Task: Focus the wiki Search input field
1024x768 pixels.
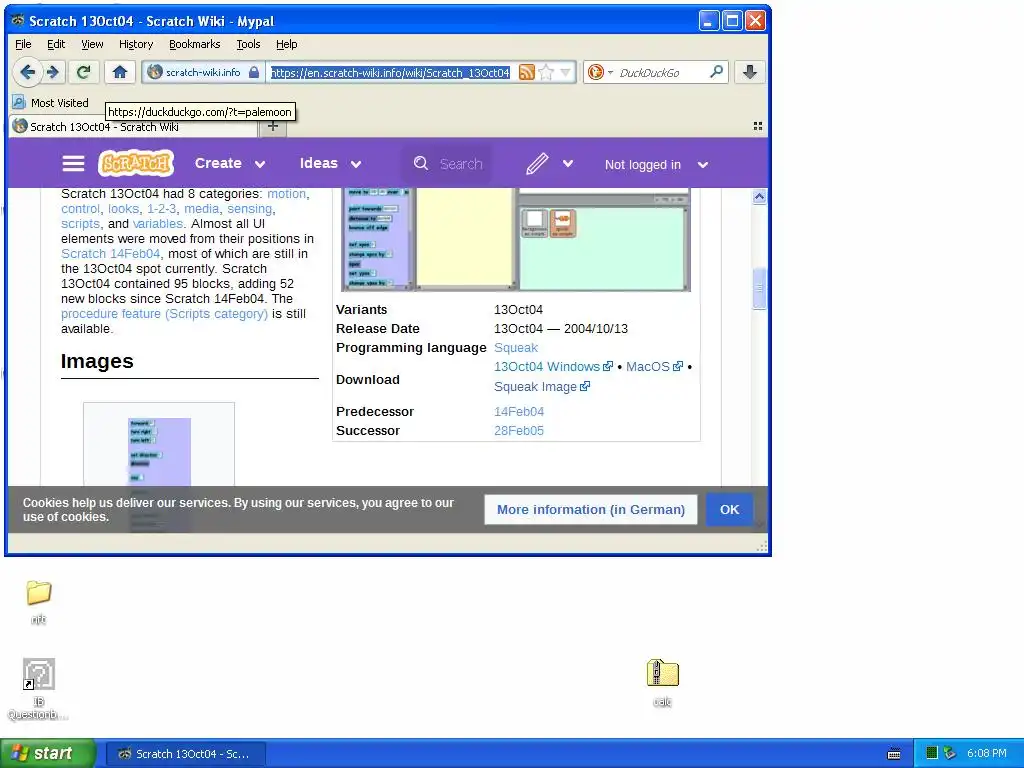Action: [461, 164]
